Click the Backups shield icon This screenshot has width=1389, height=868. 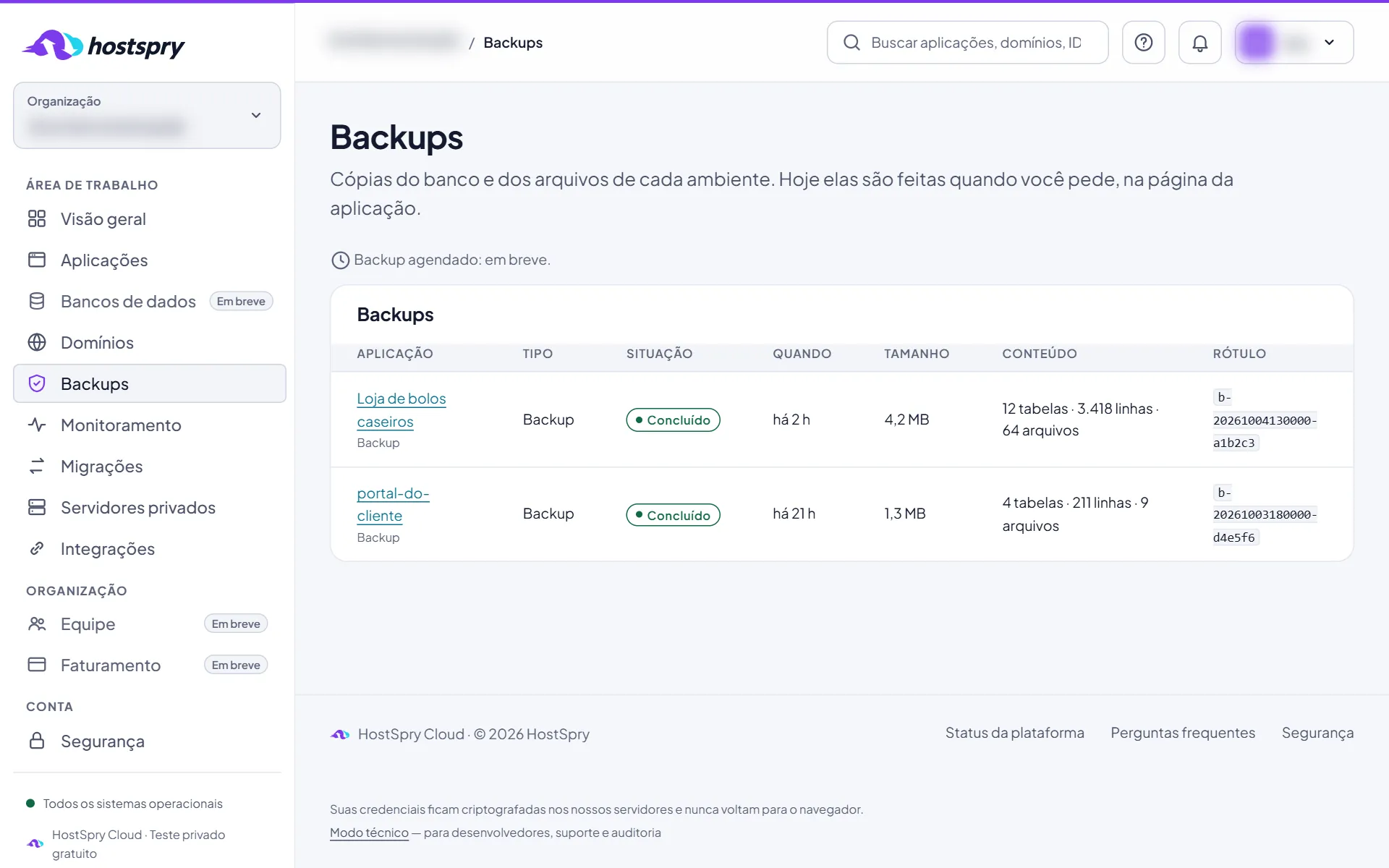37,383
